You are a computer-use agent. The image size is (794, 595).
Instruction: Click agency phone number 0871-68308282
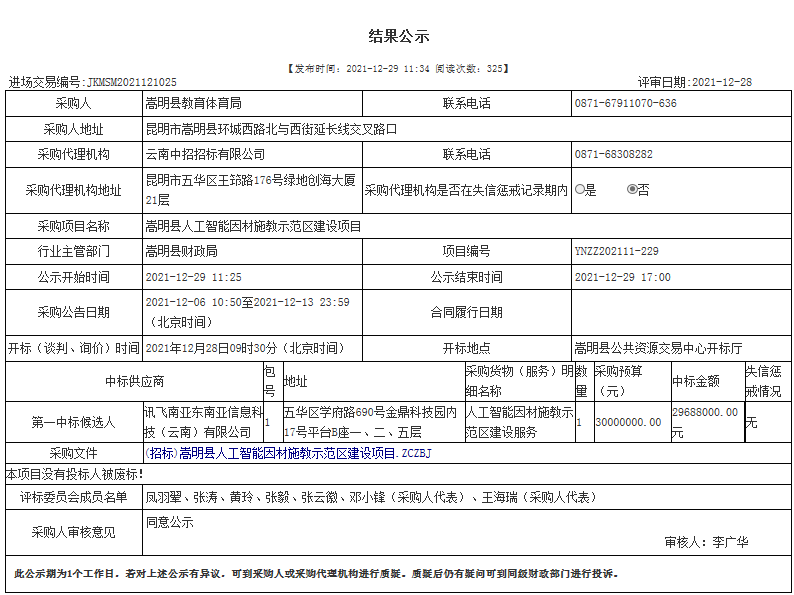coord(613,154)
